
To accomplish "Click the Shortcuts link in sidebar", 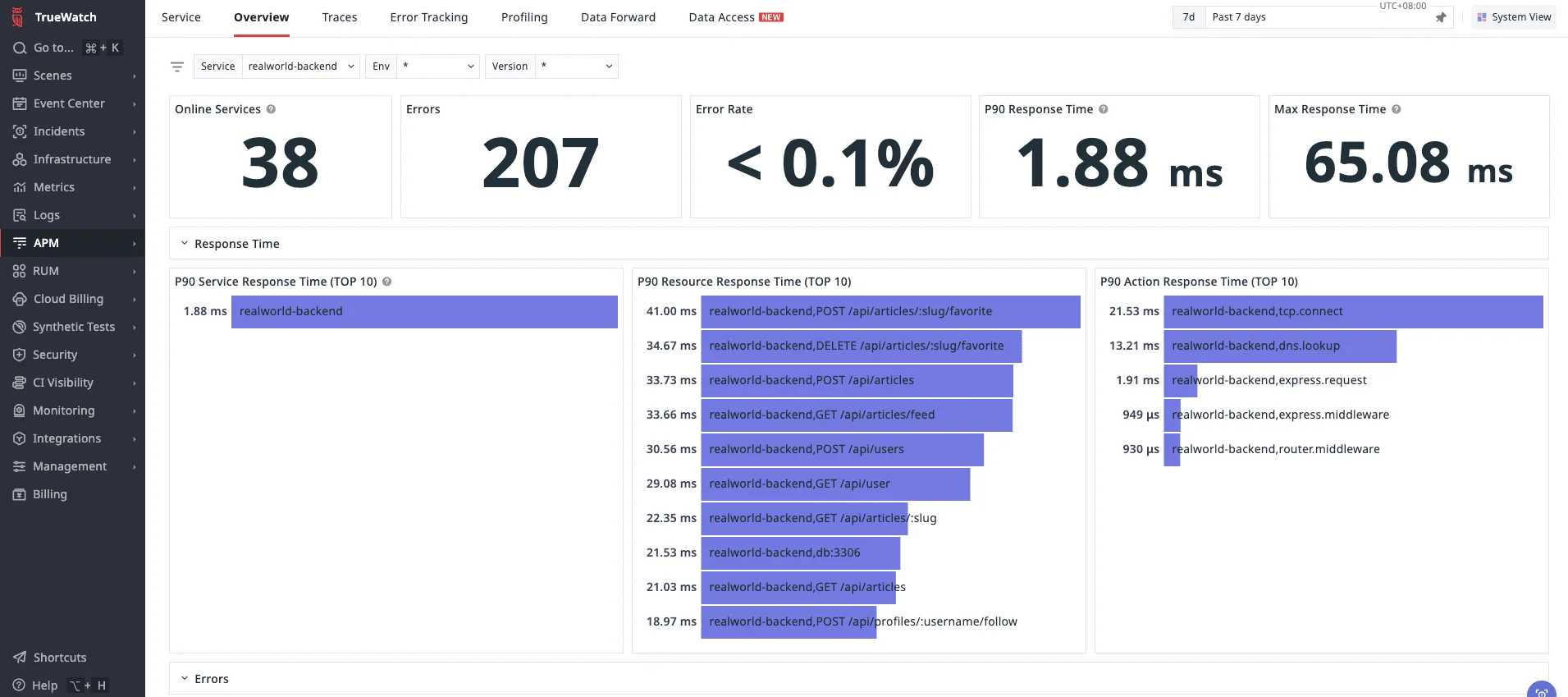I will (x=60, y=658).
